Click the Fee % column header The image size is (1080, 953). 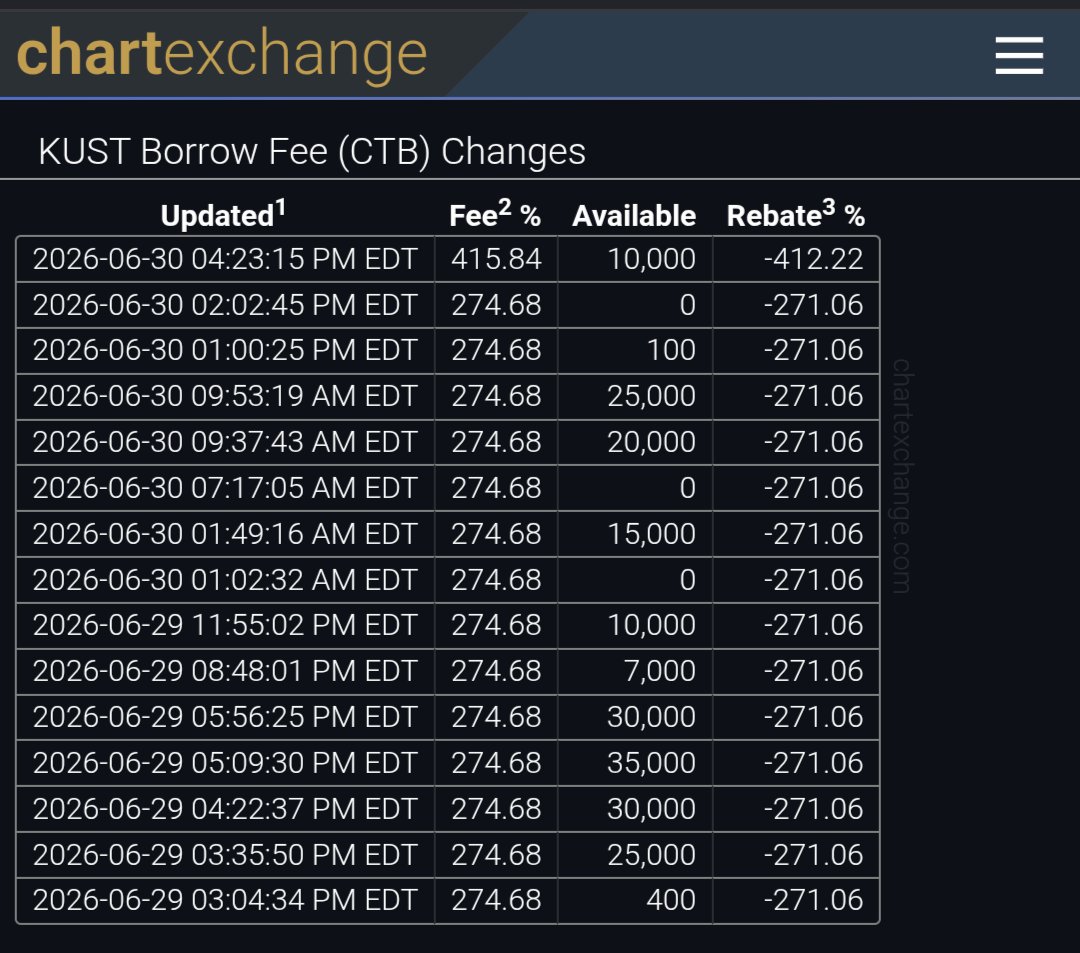[x=495, y=214]
